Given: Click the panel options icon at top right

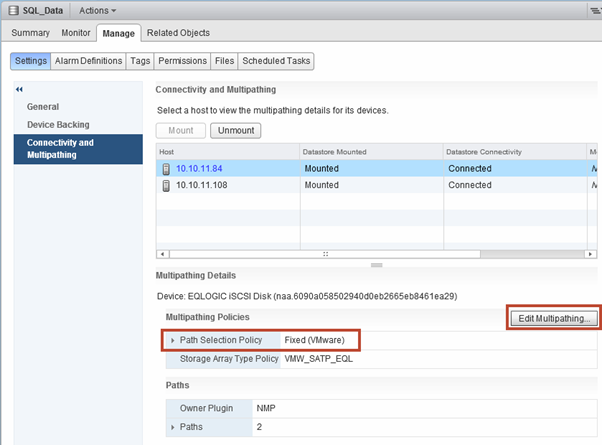Looking at the screenshot, I should [596, 11].
